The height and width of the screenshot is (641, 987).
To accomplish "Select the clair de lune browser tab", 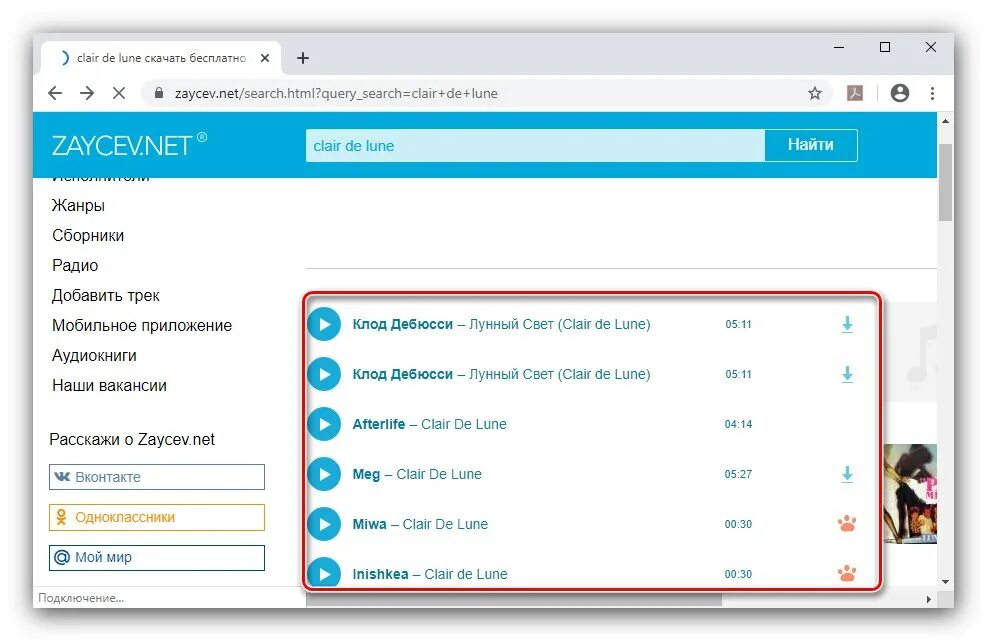I will [x=161, y=58].
